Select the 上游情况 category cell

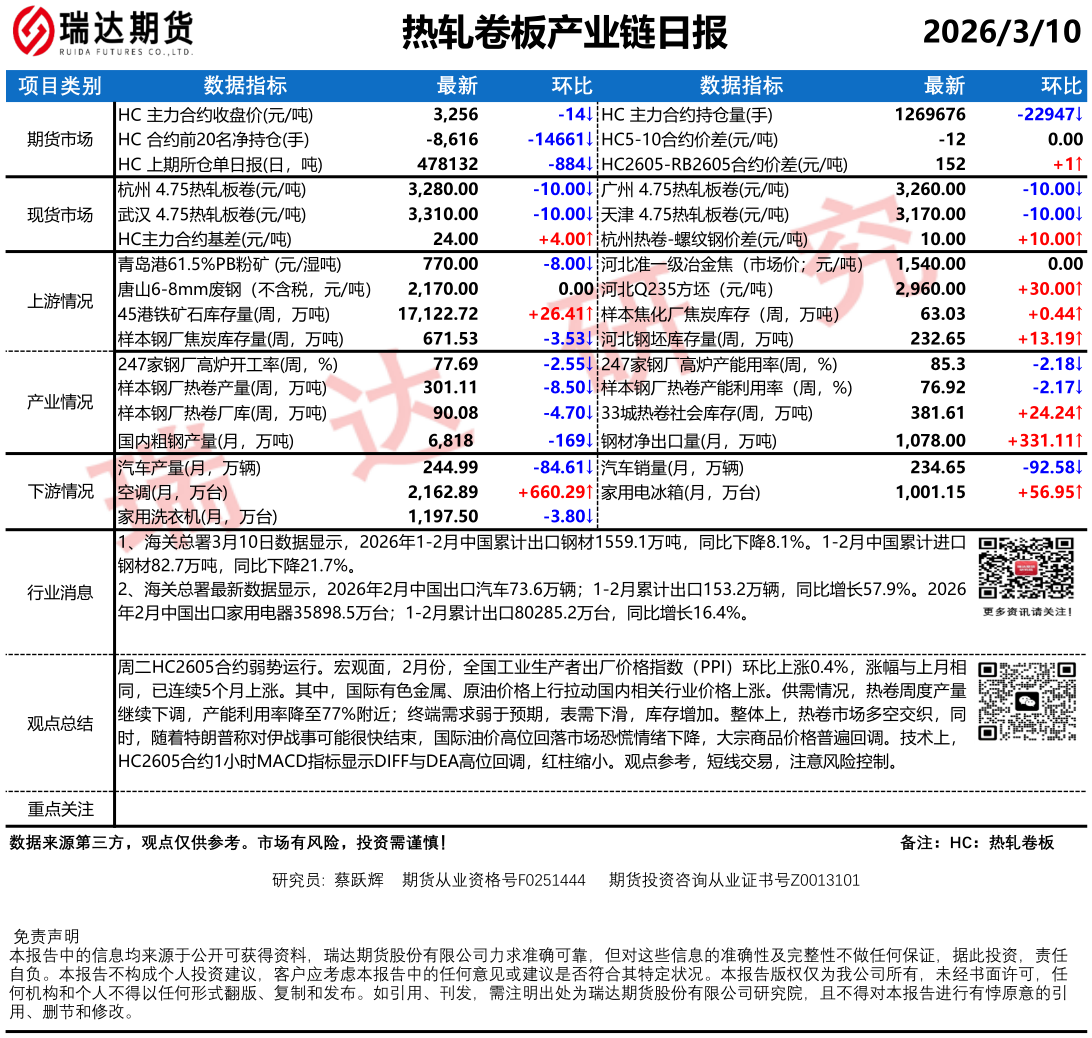pyautogui.click(x=60, y=302)
